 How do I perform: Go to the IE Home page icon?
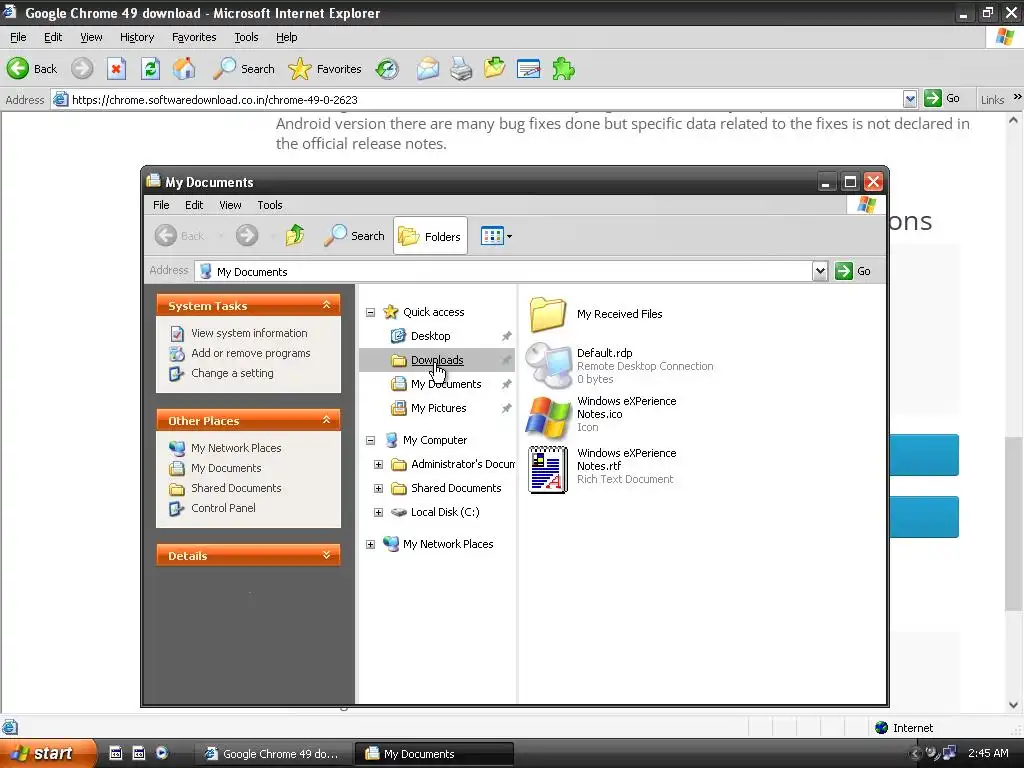184,69
